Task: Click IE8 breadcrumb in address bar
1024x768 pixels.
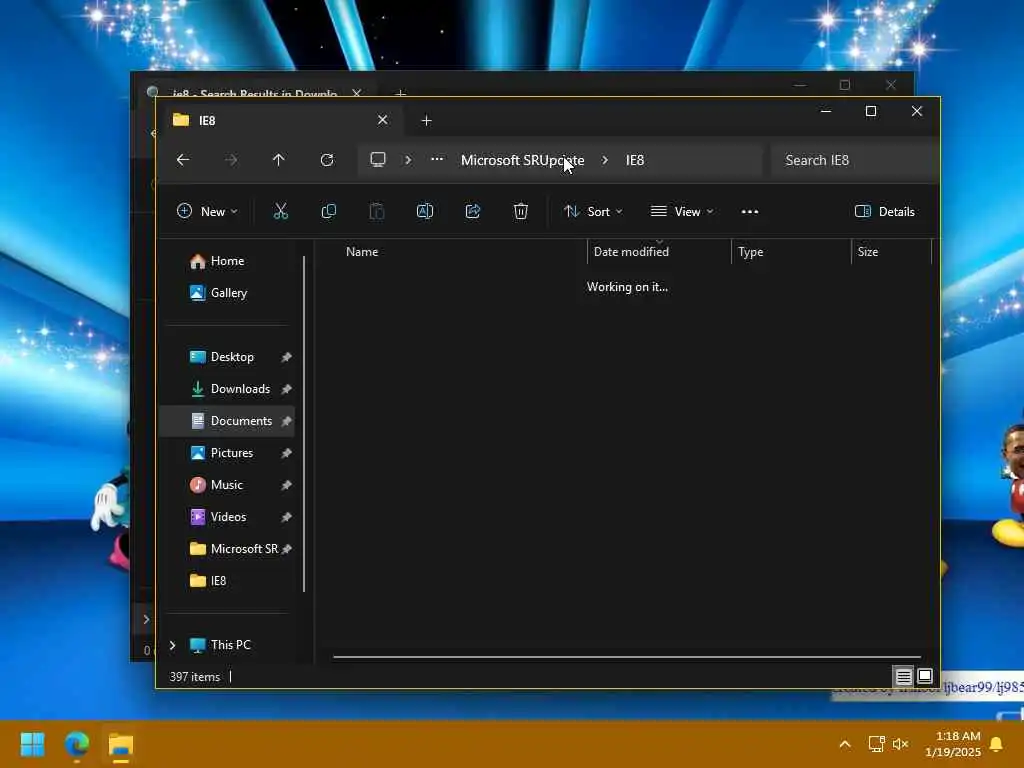Action: (635, 160)
